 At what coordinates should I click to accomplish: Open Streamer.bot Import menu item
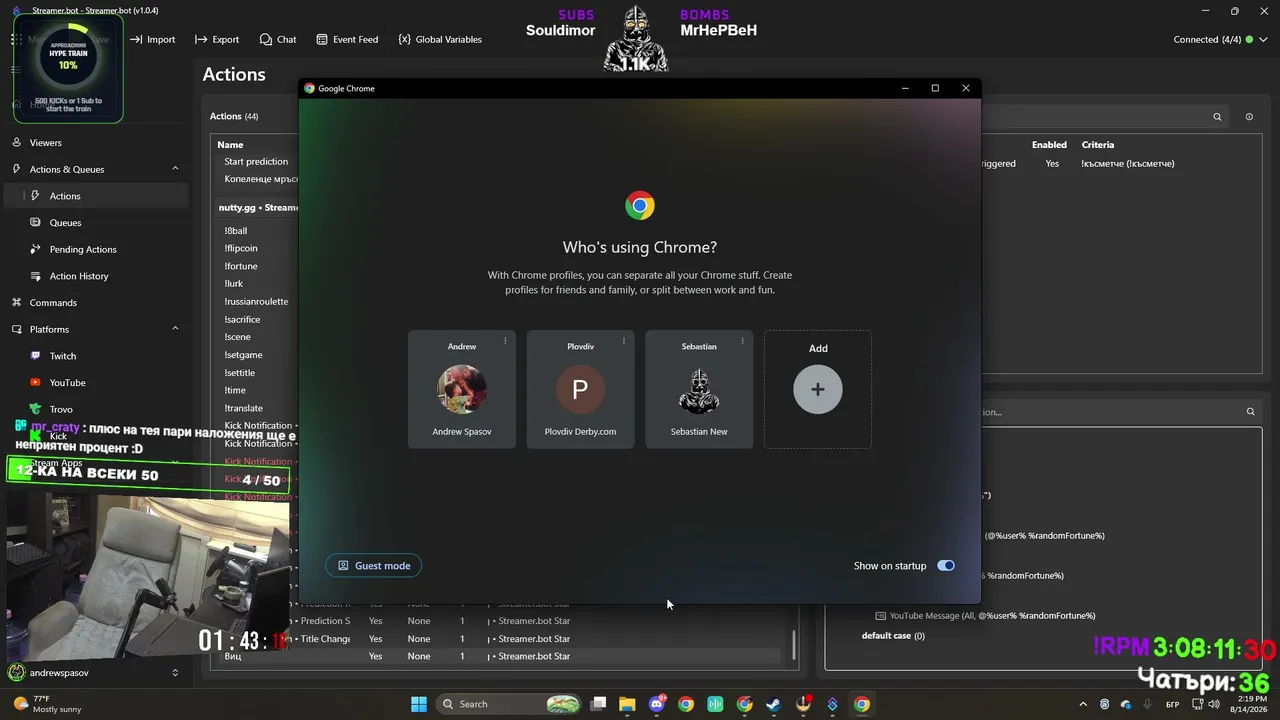click(151, 39)
